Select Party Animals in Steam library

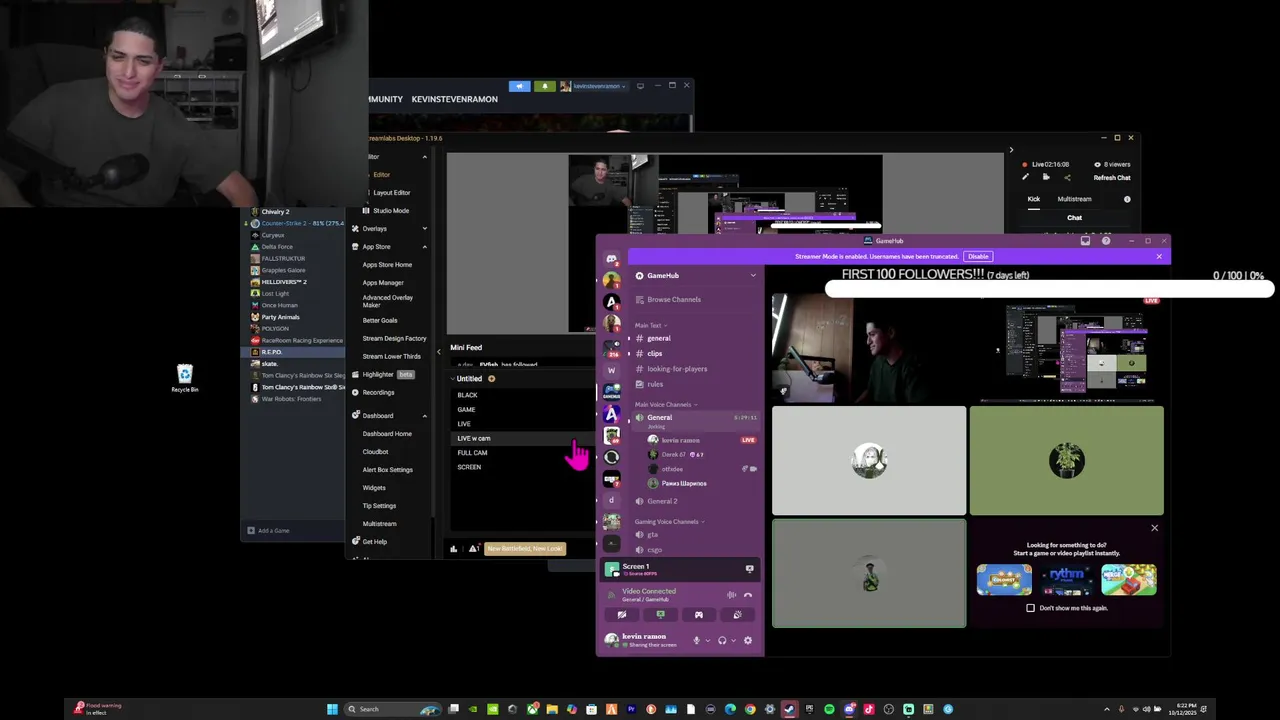click(280, 317)
